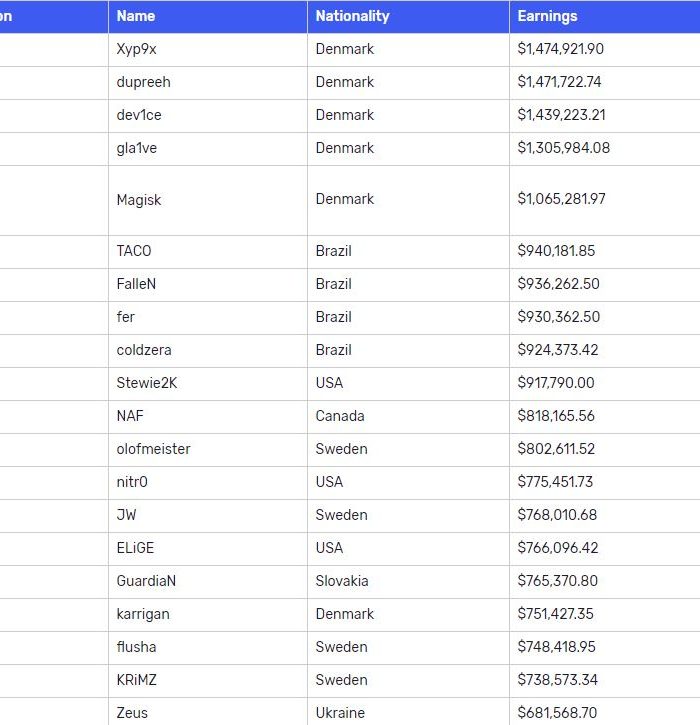Select the Magisk row name
Screen dimensions: 700x725
(x=139, y=200)
